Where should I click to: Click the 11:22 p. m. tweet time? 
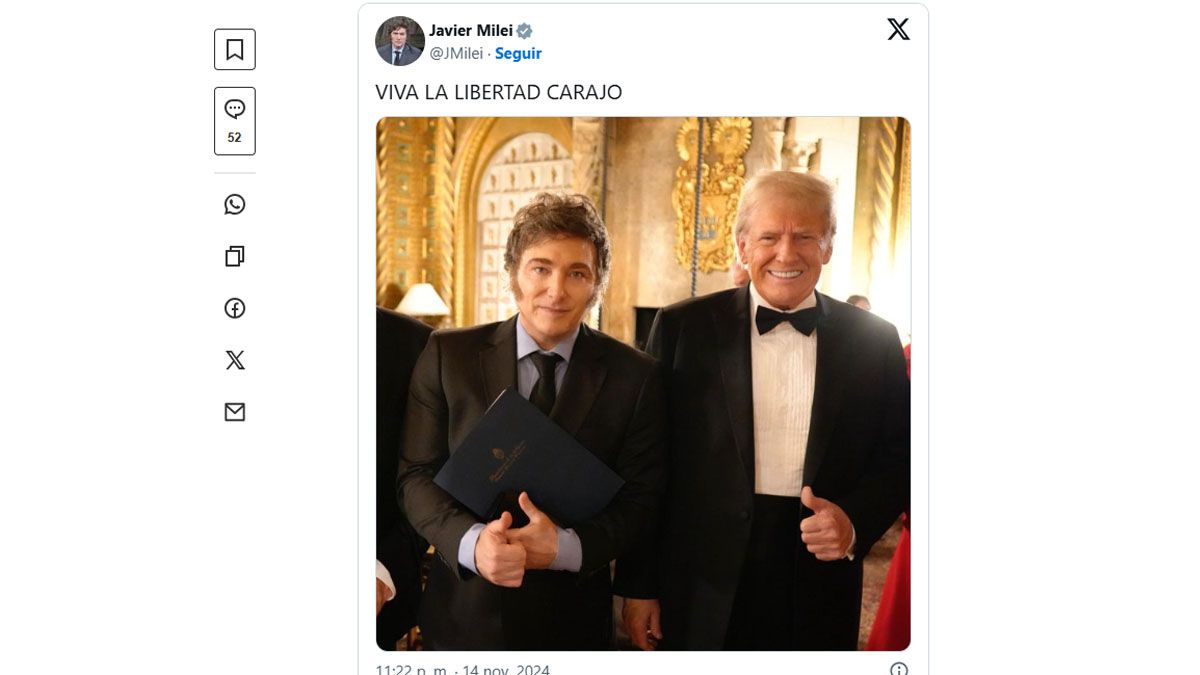(412, 669)
